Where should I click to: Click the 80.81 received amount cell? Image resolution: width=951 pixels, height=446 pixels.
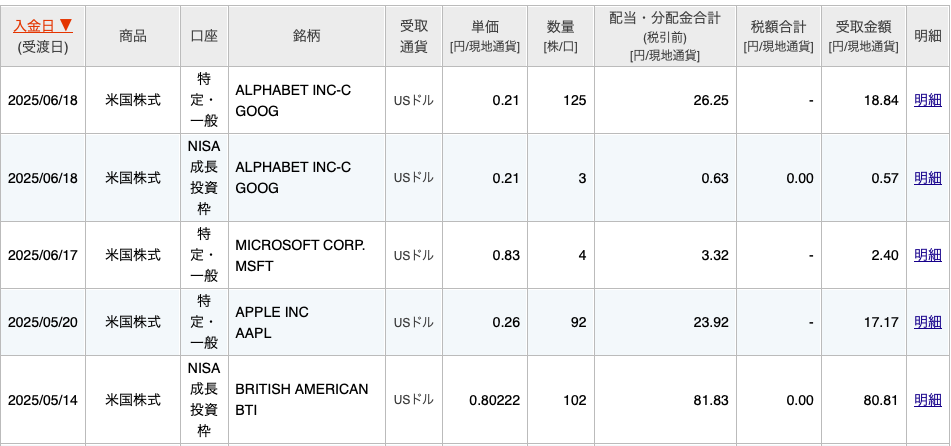(x=864, y=400)
